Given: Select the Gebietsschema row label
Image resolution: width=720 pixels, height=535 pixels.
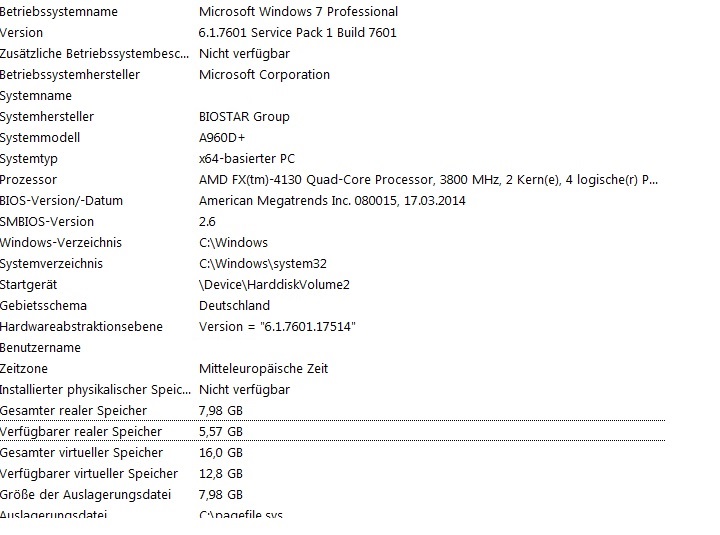Looking at the screenshot, I should (43, 306).
